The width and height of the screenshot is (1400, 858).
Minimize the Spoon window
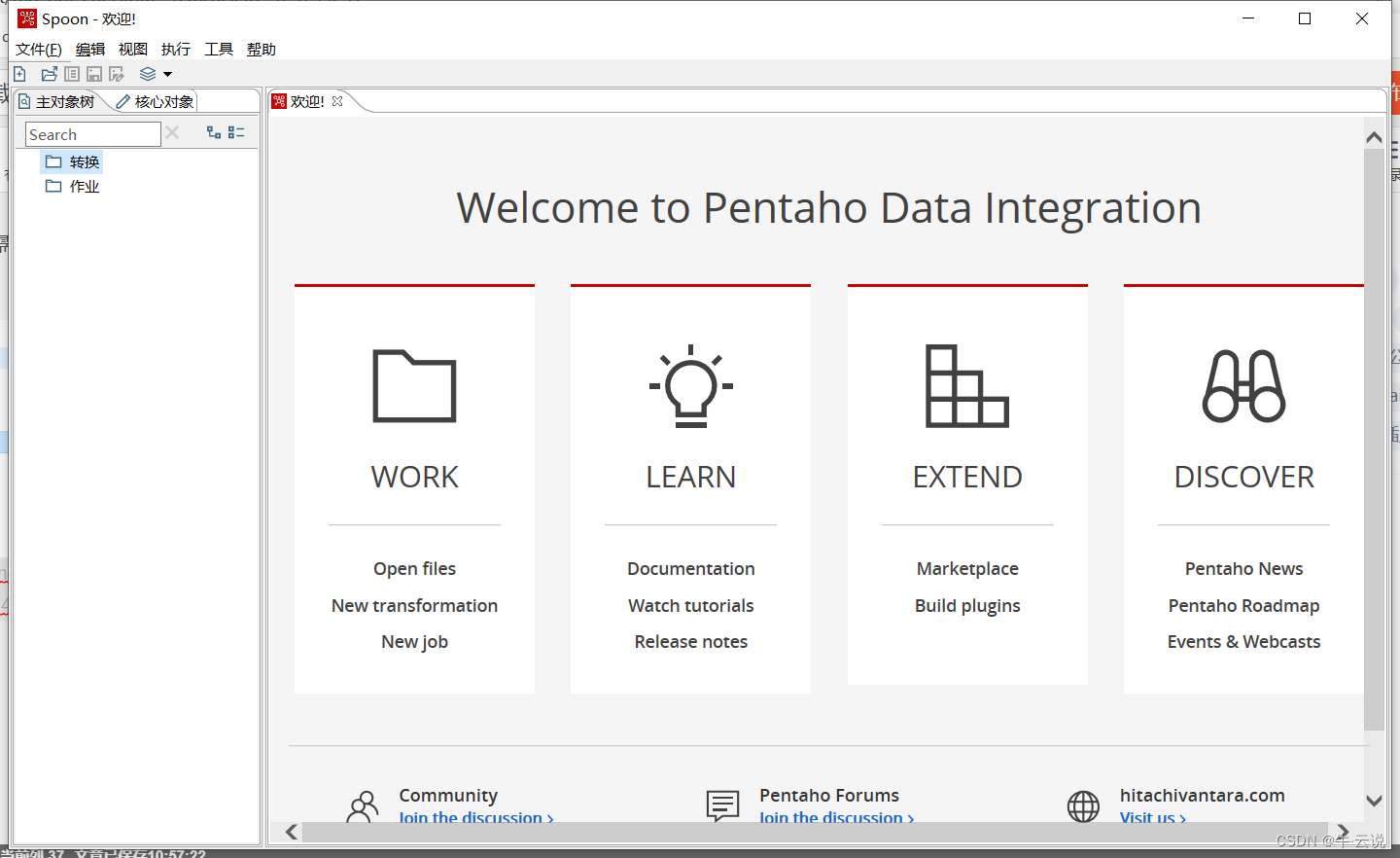(1249, 18)
